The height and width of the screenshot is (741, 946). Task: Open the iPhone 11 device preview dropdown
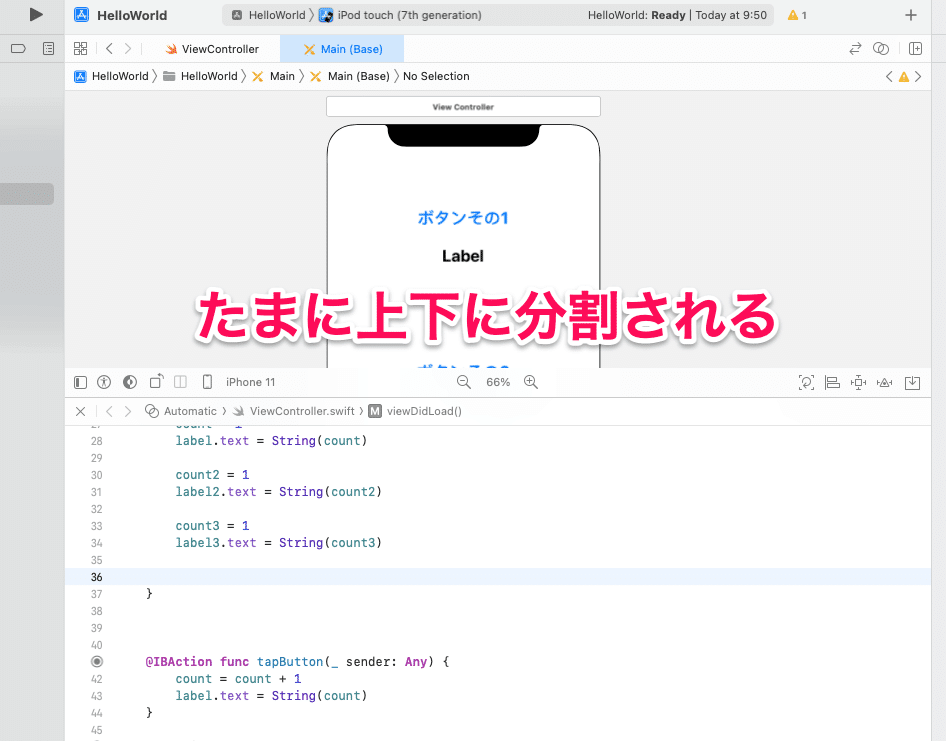point(250,381)
